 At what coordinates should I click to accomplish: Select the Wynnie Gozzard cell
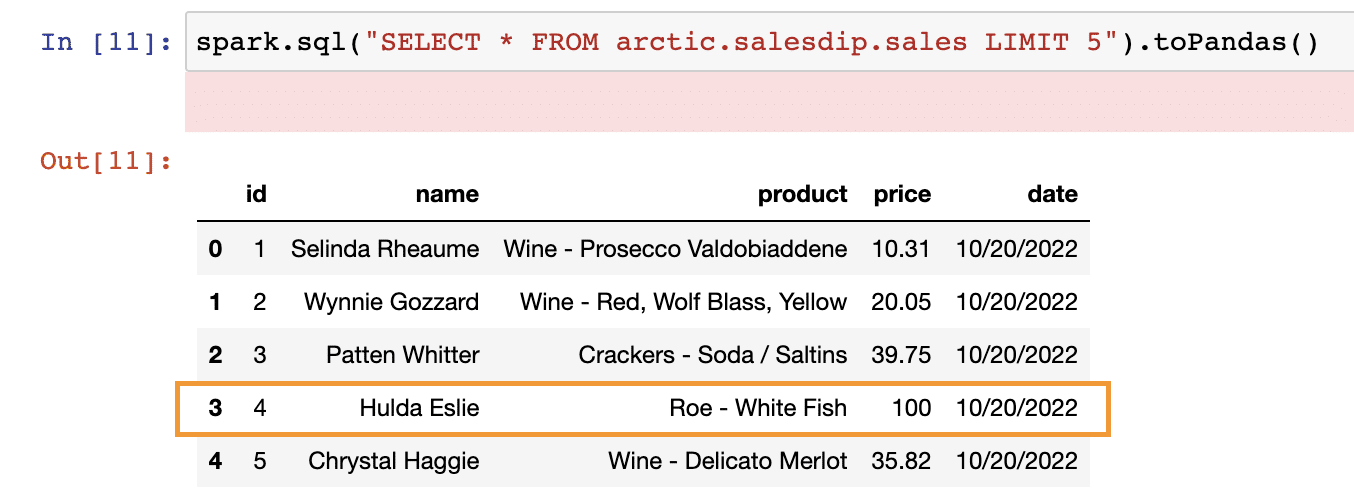point(392,301)
